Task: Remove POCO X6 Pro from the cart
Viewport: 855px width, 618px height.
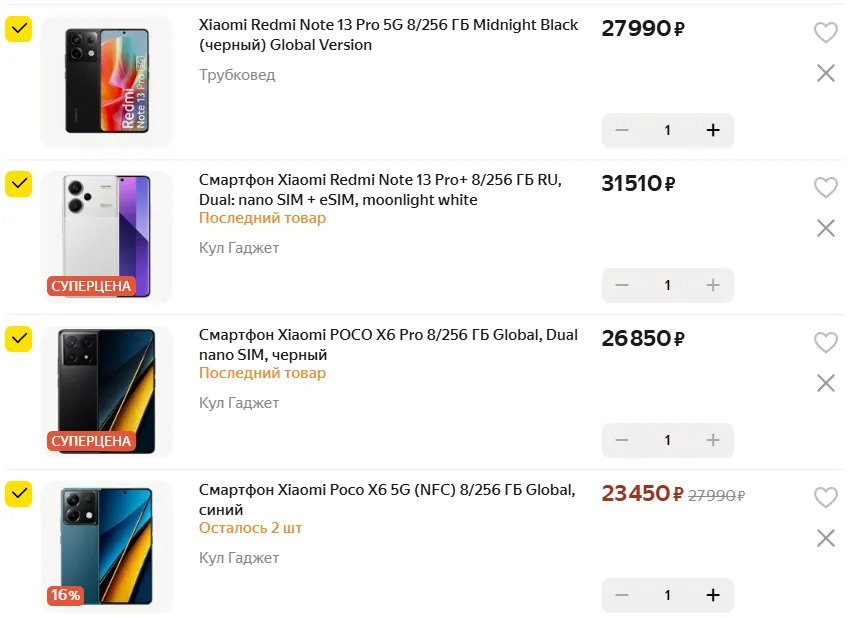Action: point(825,383)
